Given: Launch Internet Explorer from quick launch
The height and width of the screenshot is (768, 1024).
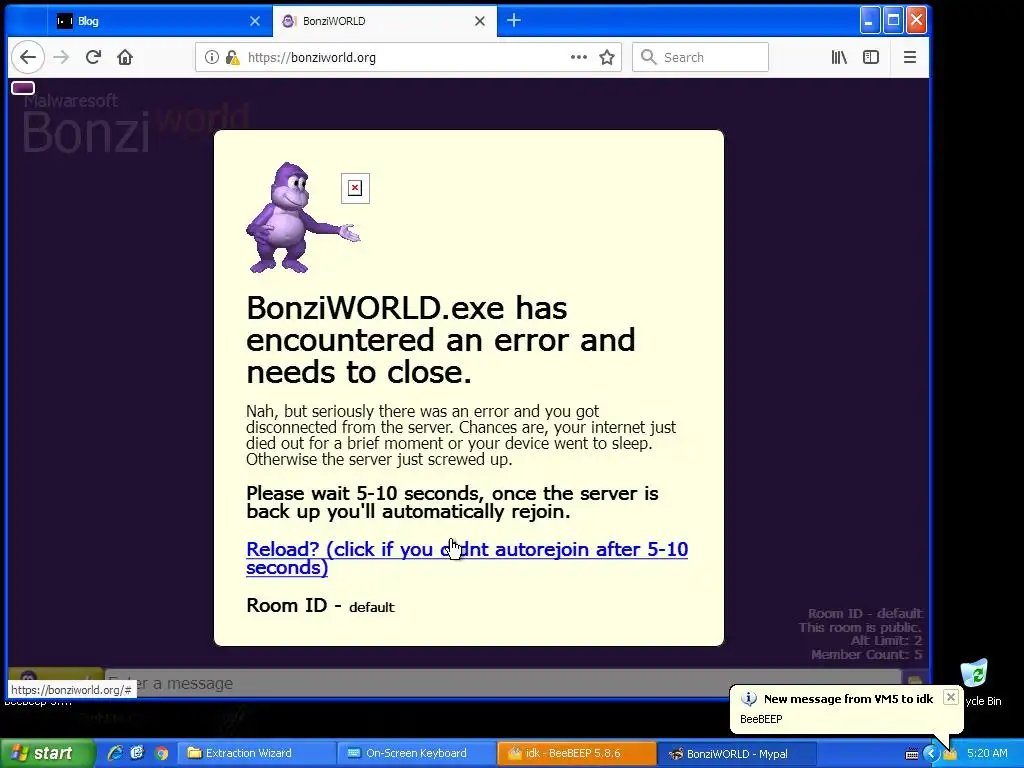Looking at the screenshot, I should click(115, 753).
